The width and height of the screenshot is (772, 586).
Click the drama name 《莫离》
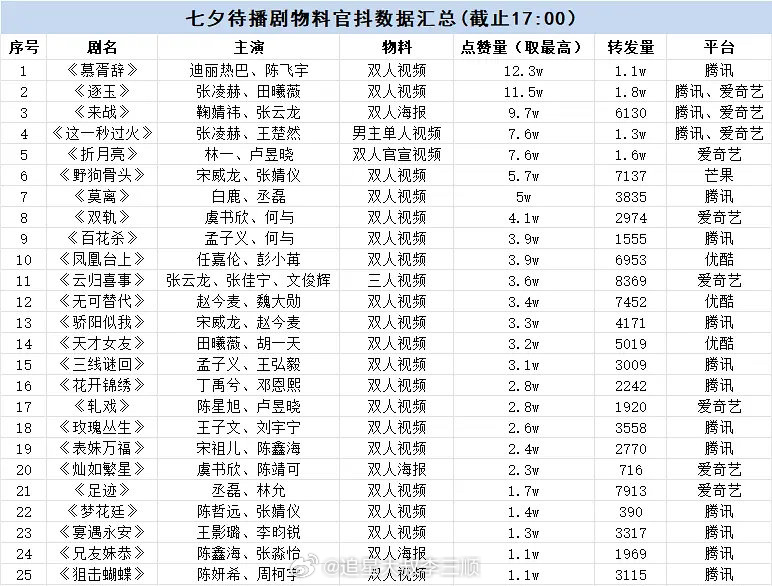(102, 196)
